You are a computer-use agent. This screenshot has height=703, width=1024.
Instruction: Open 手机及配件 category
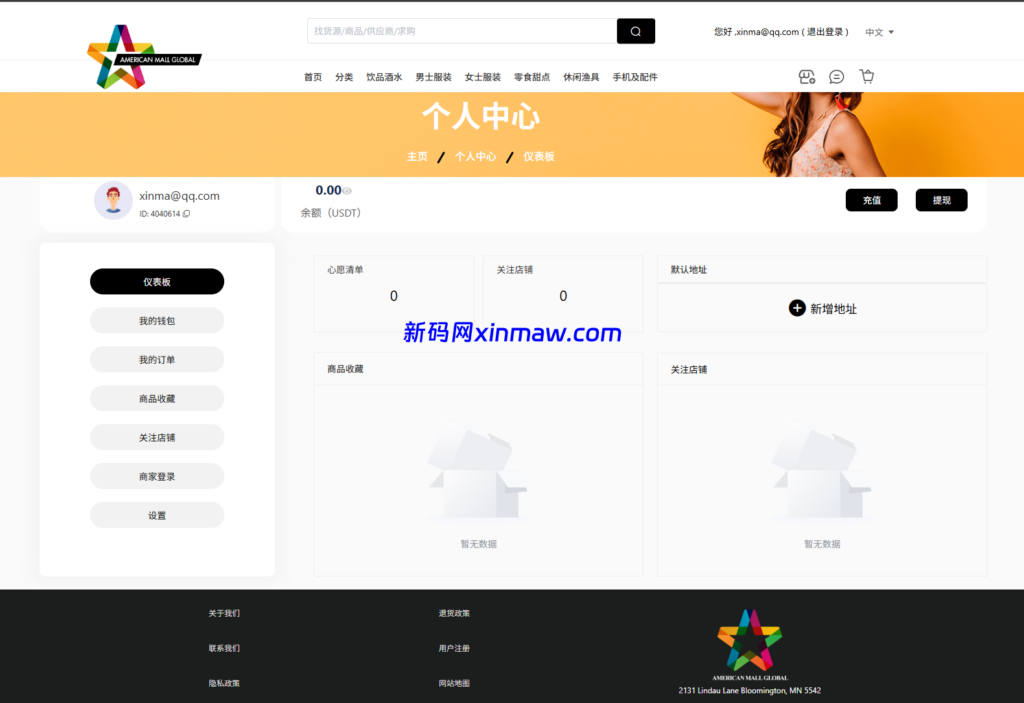click(x=635, y=77)
